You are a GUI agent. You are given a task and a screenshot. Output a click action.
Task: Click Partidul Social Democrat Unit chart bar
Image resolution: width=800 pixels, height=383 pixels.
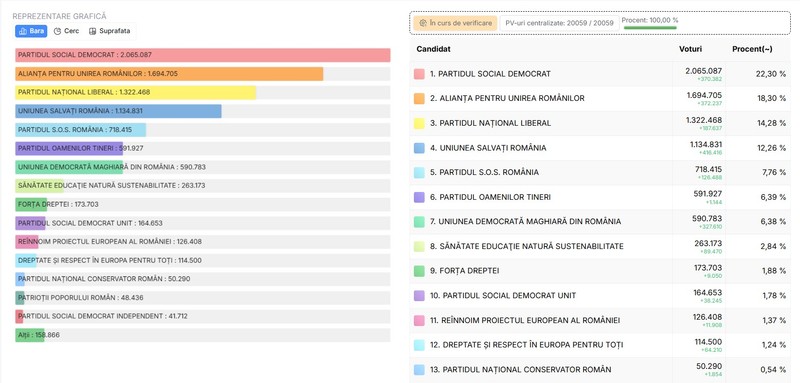[x=30, y=223]
